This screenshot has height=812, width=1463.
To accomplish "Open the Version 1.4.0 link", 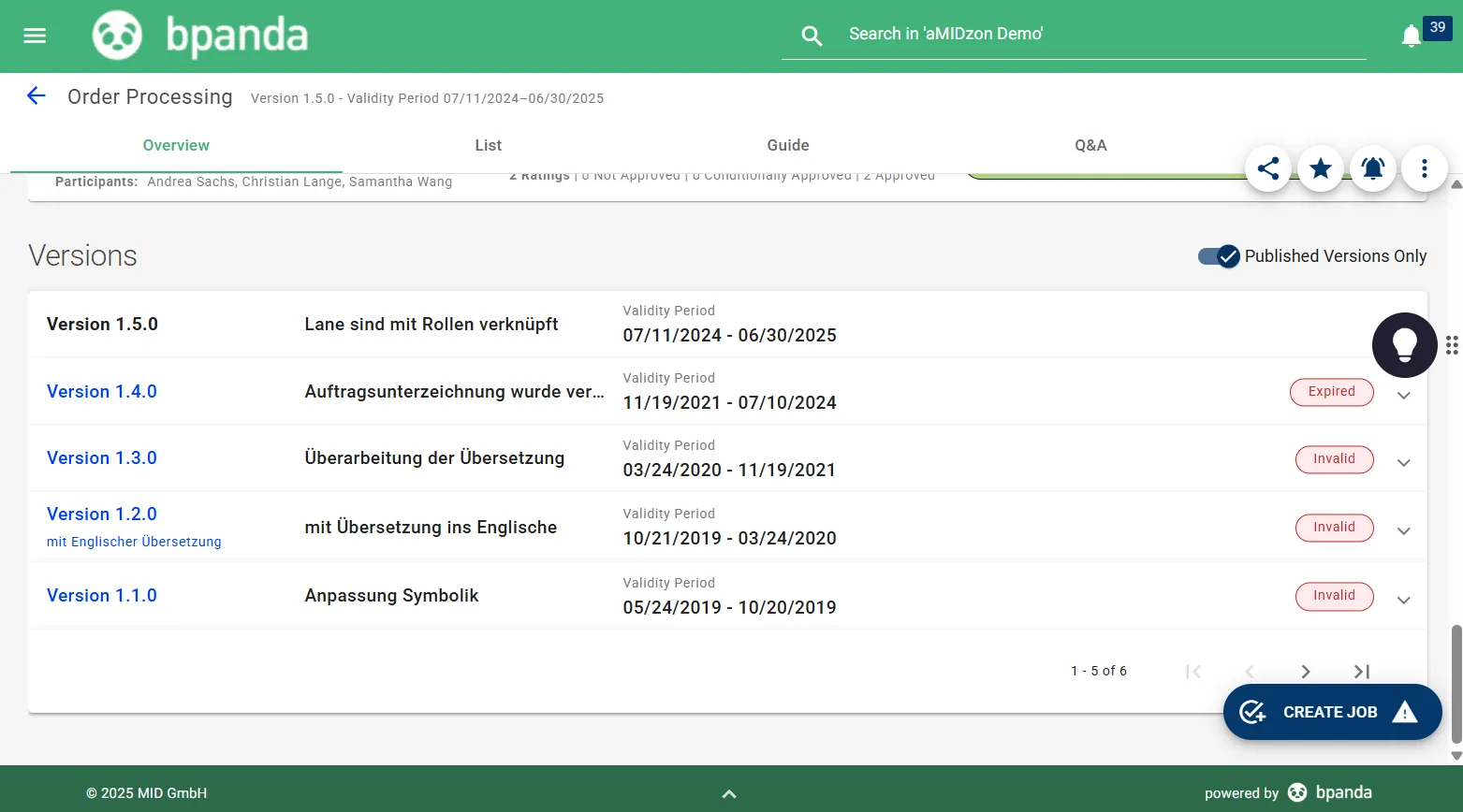I will pyautogui.click(x=102, y=392).
